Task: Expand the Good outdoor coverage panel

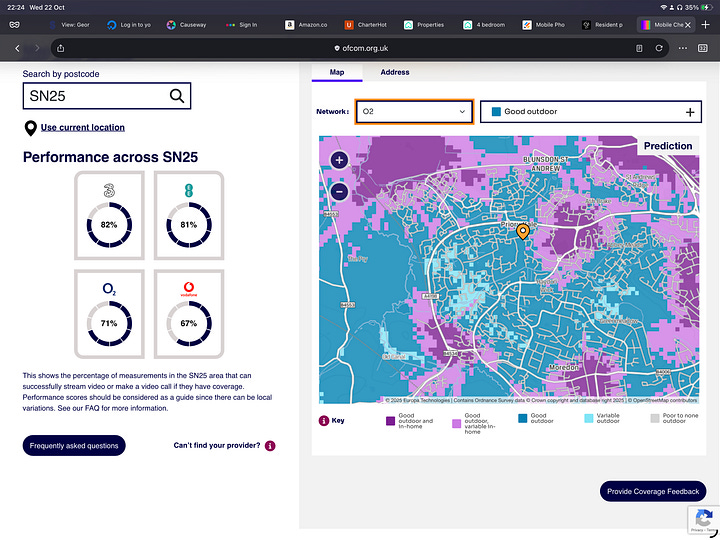Action: pos(591,112)
